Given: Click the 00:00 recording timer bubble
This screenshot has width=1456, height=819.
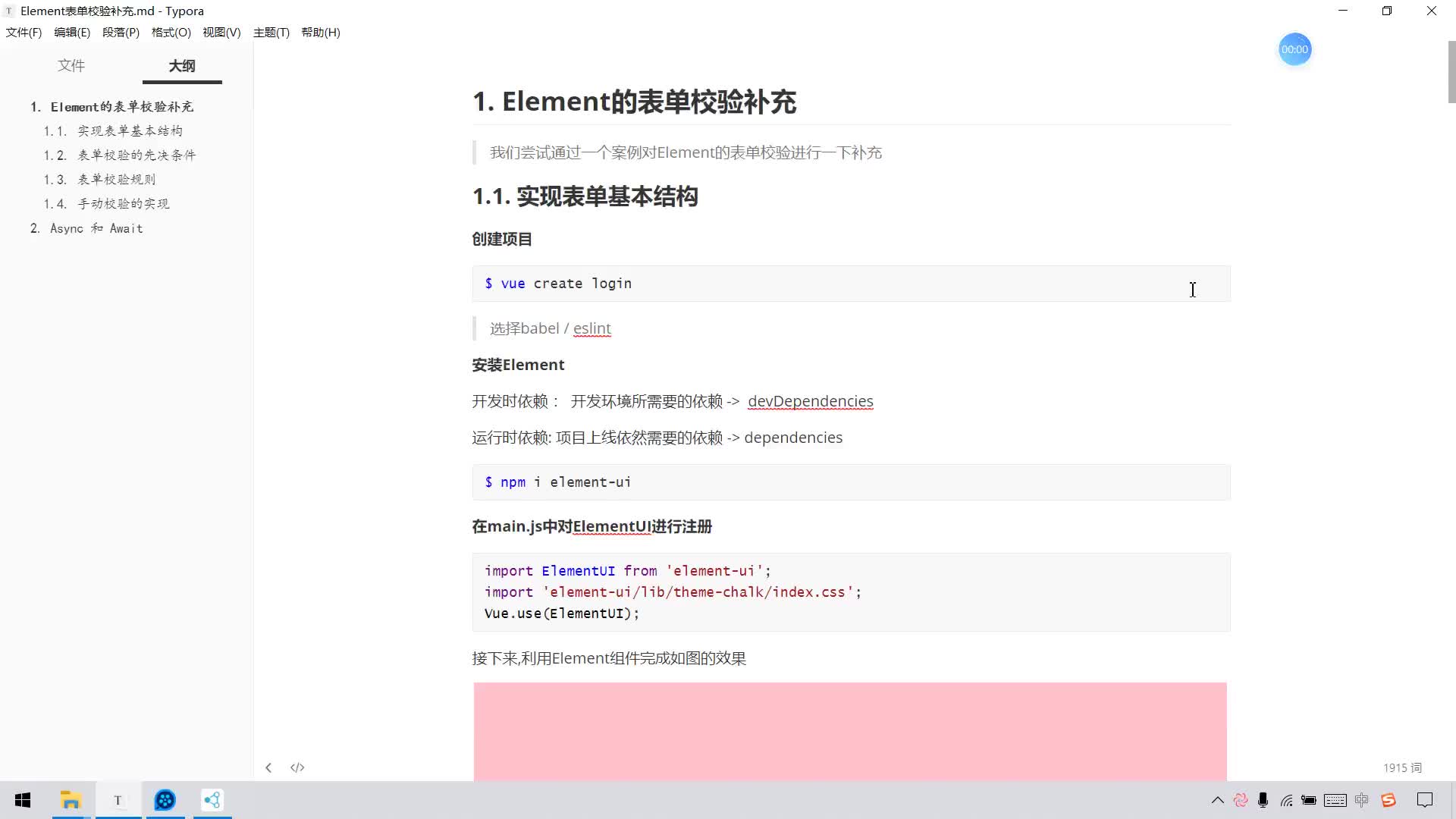Looking at the screenshot, I should [x=1294, y=49].
